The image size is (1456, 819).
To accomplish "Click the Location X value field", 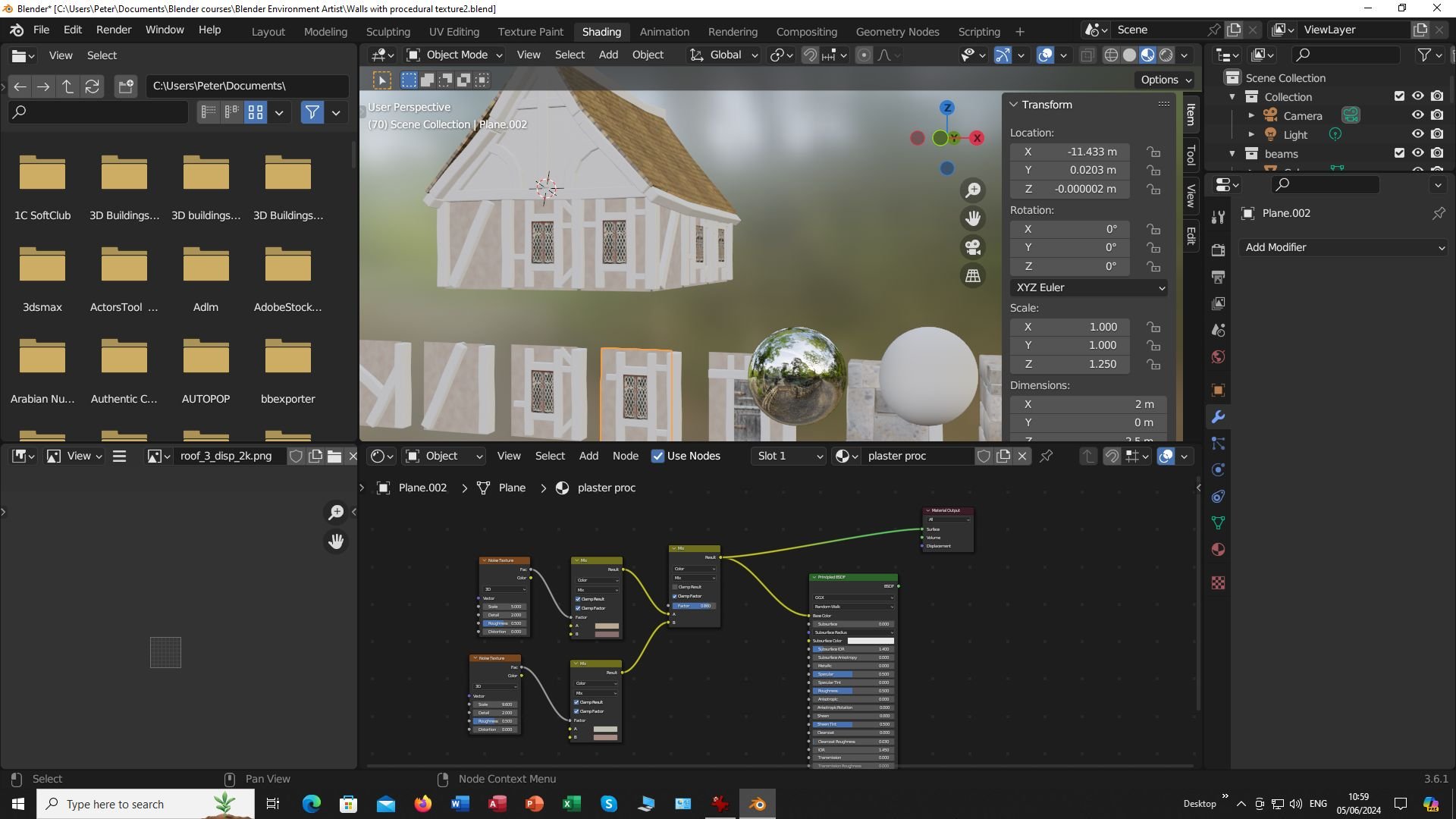I will (x=1070, y=152).
